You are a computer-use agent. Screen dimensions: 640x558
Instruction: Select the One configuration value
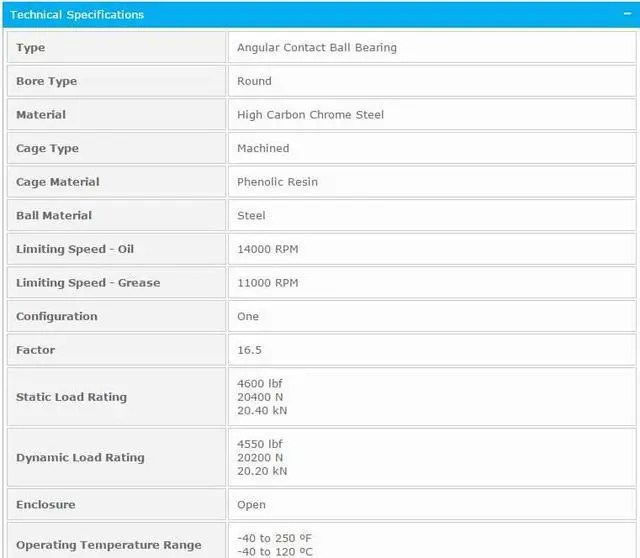pyautogui.click(x=248, y=317)
